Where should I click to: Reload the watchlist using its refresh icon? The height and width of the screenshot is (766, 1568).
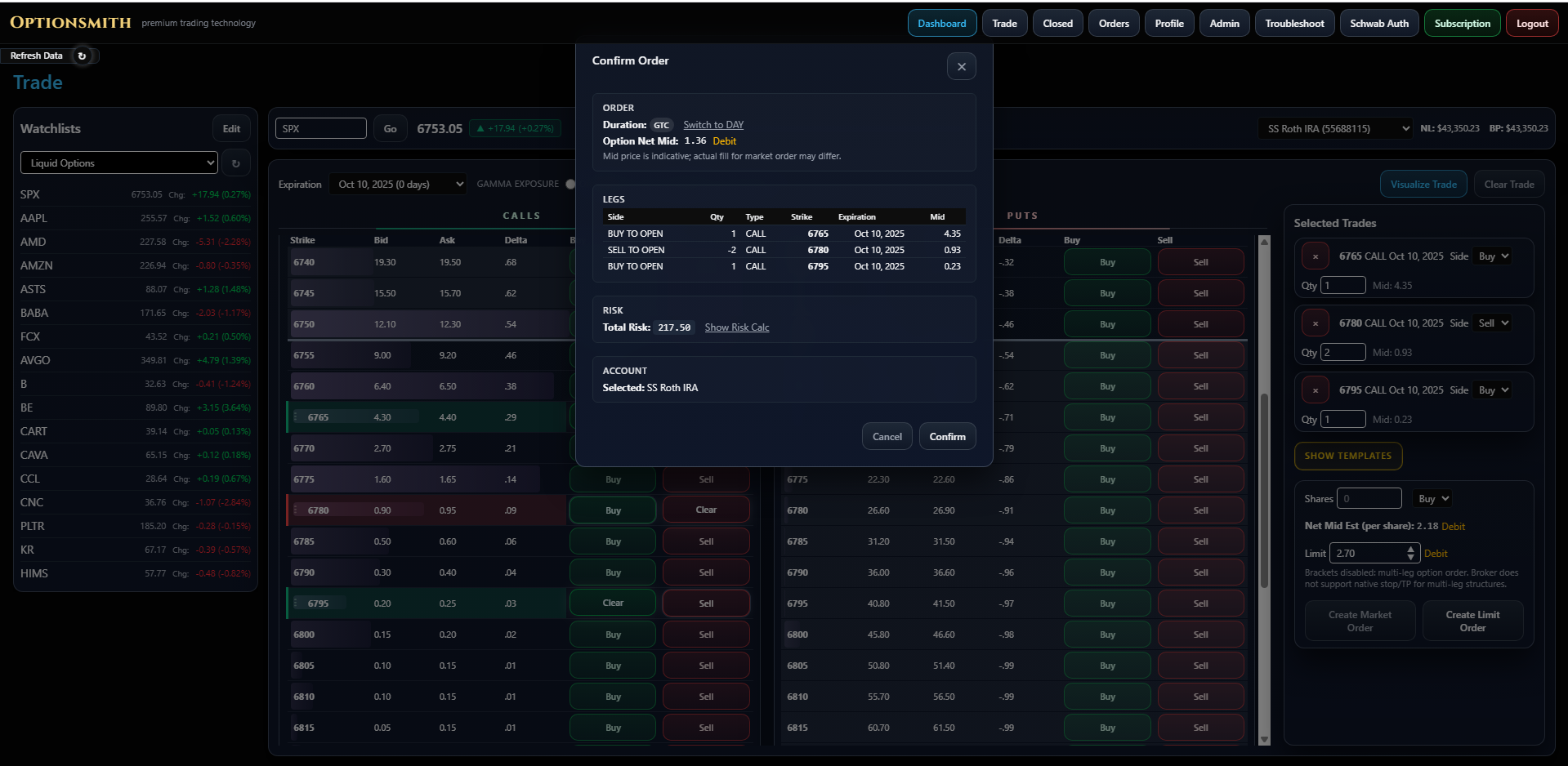coord(235,163)
